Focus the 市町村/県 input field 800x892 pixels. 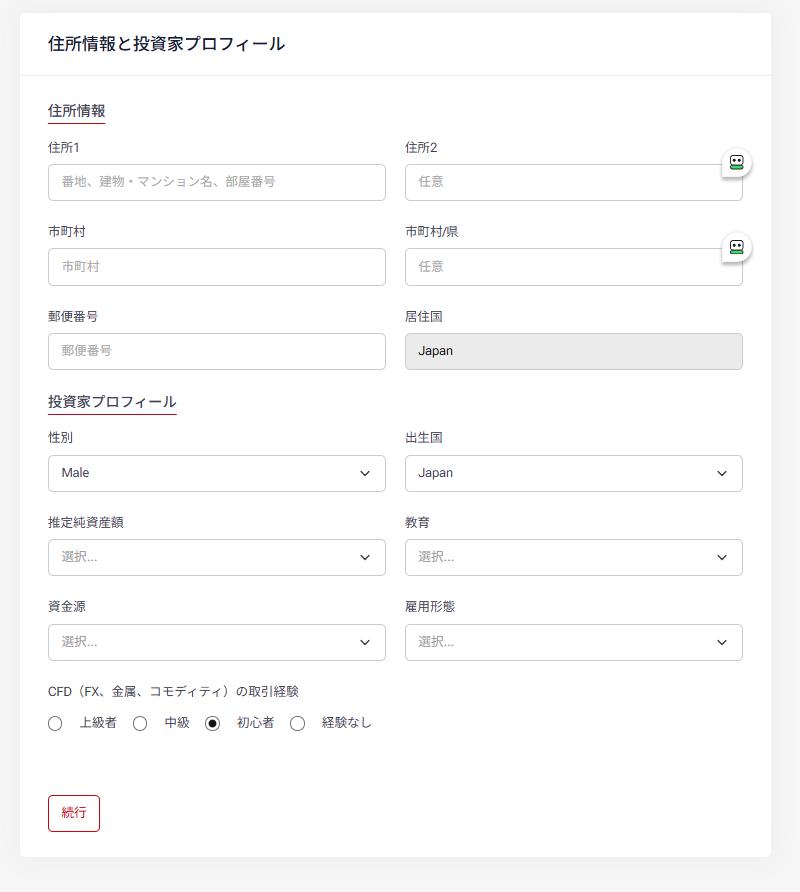tap(560, 267)
